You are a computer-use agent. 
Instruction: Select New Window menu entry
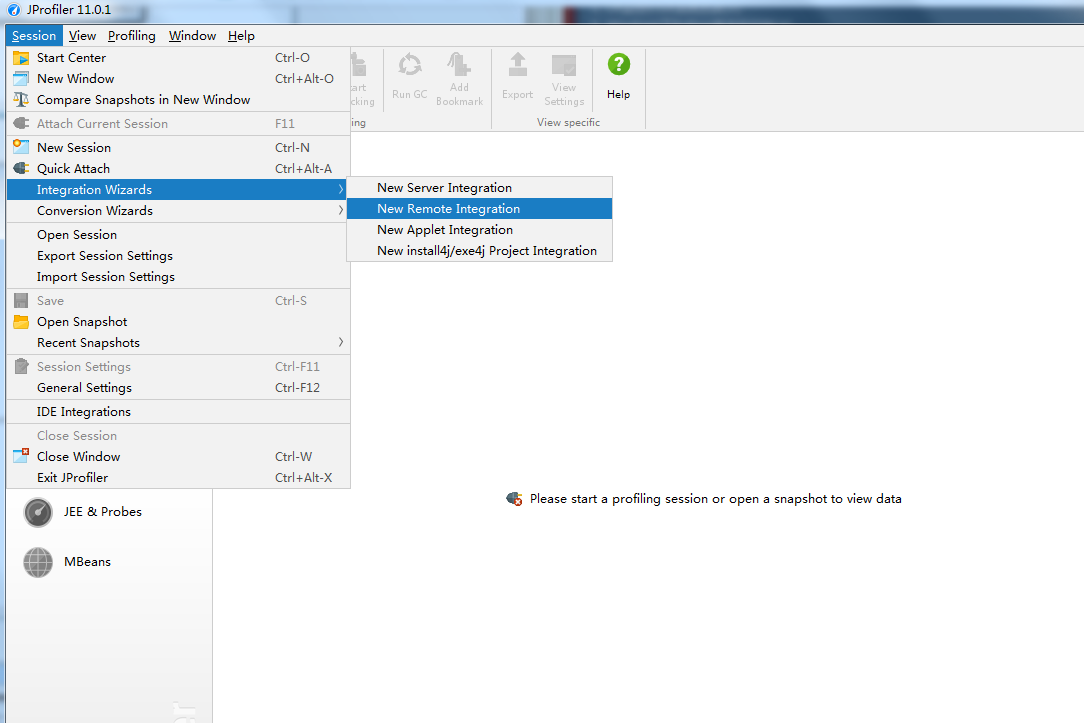pyautogui.click(x=178, y=79)
